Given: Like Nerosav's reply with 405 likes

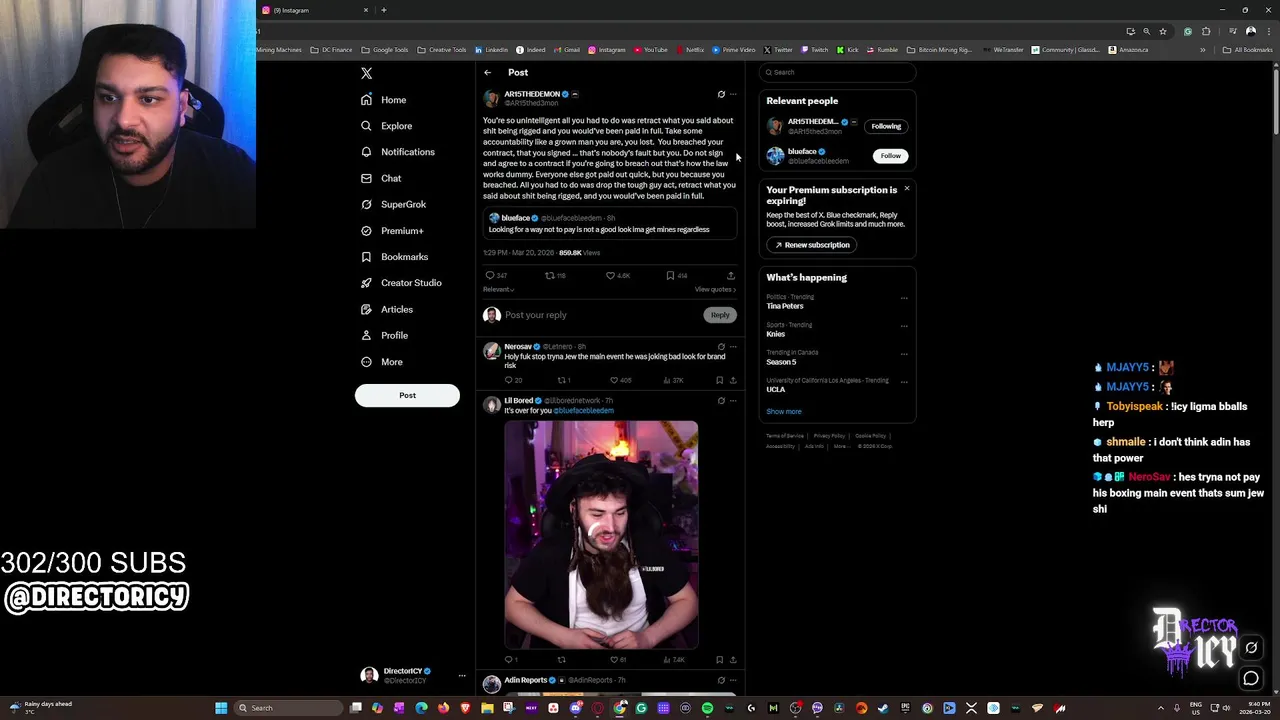Looking at the screenshot, I should [614, 380].
